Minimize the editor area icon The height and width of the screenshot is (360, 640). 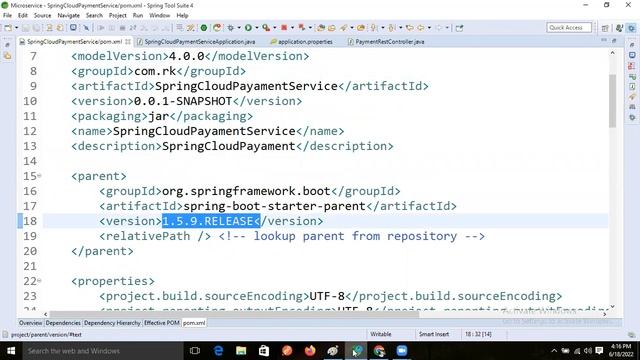[x=604, y=41]
